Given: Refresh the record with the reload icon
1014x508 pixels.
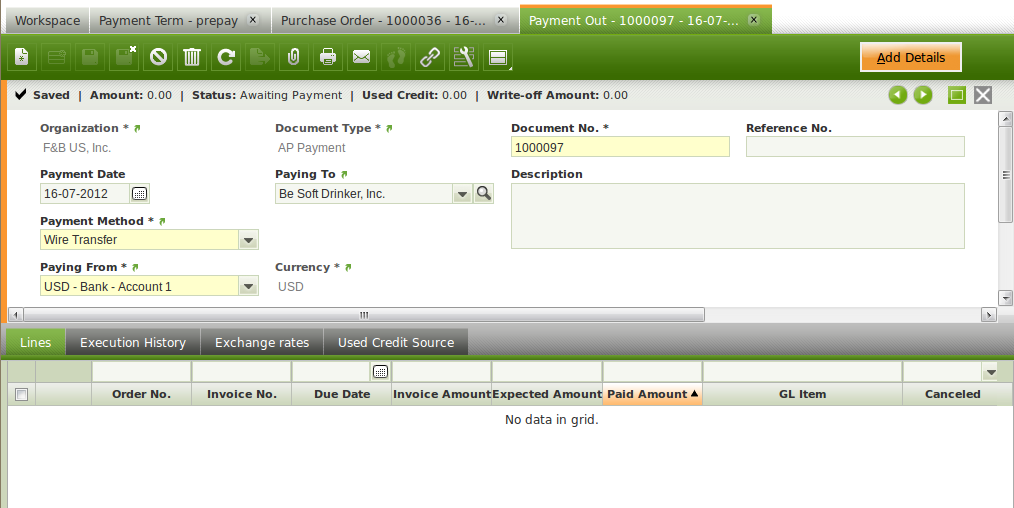Looking at the screenshot, I should 226,58.
